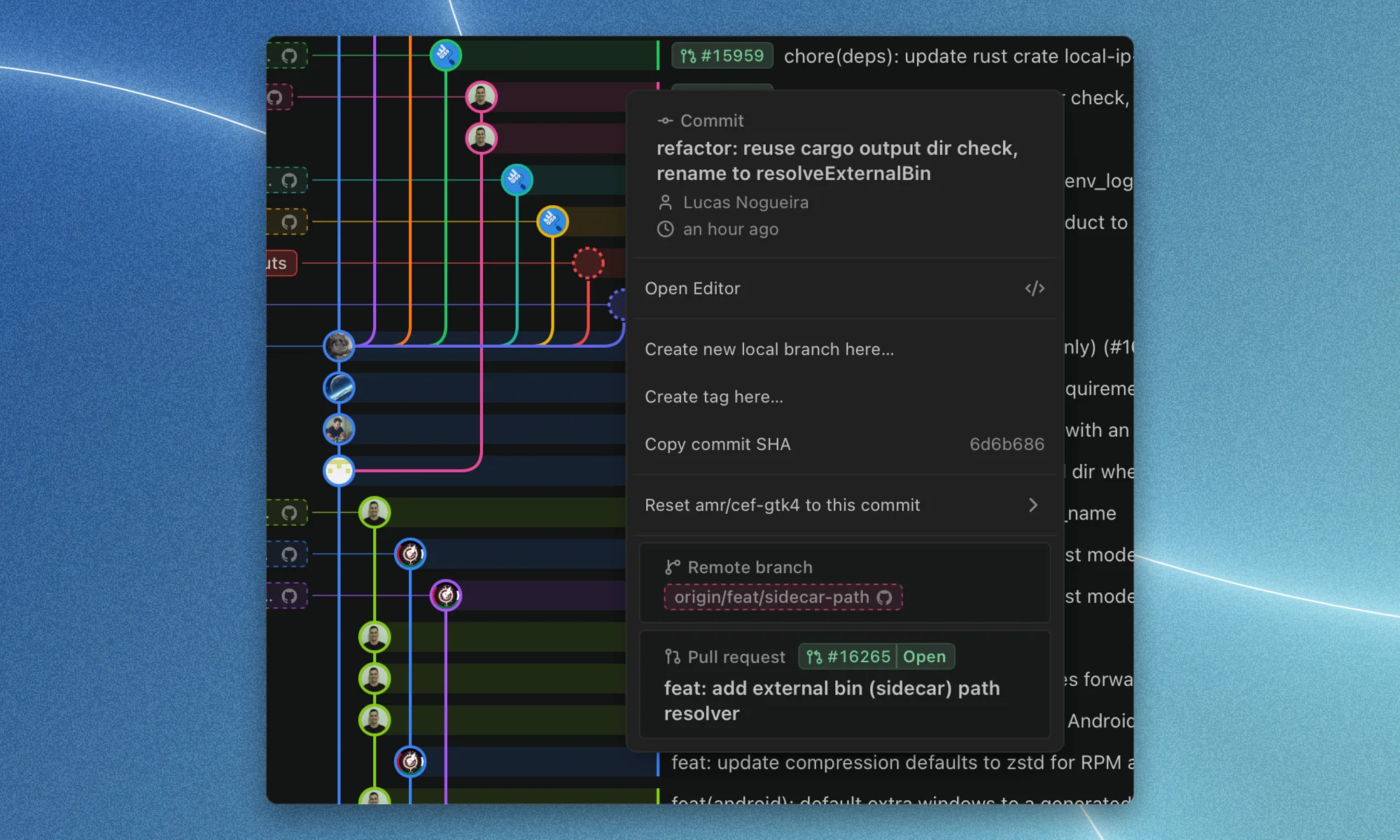Viewport: 1400px width, 840px height.
Task: Click the blue planet avatar commit node
Action: point(339,388)
